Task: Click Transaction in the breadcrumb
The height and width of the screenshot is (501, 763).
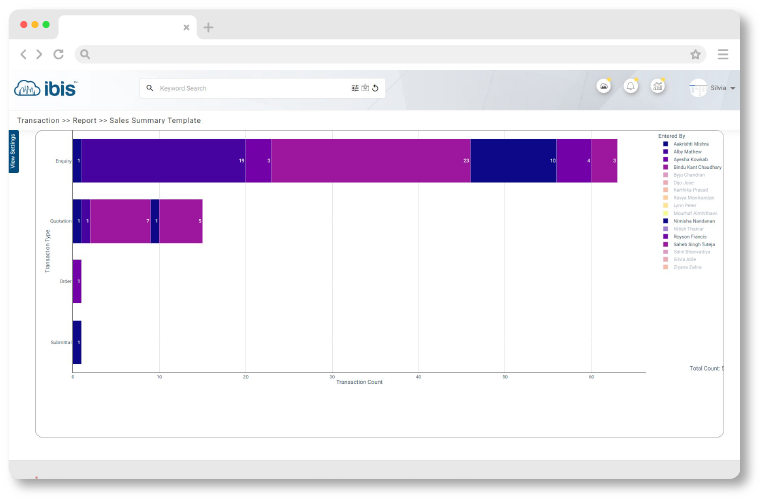Action: 39,120
